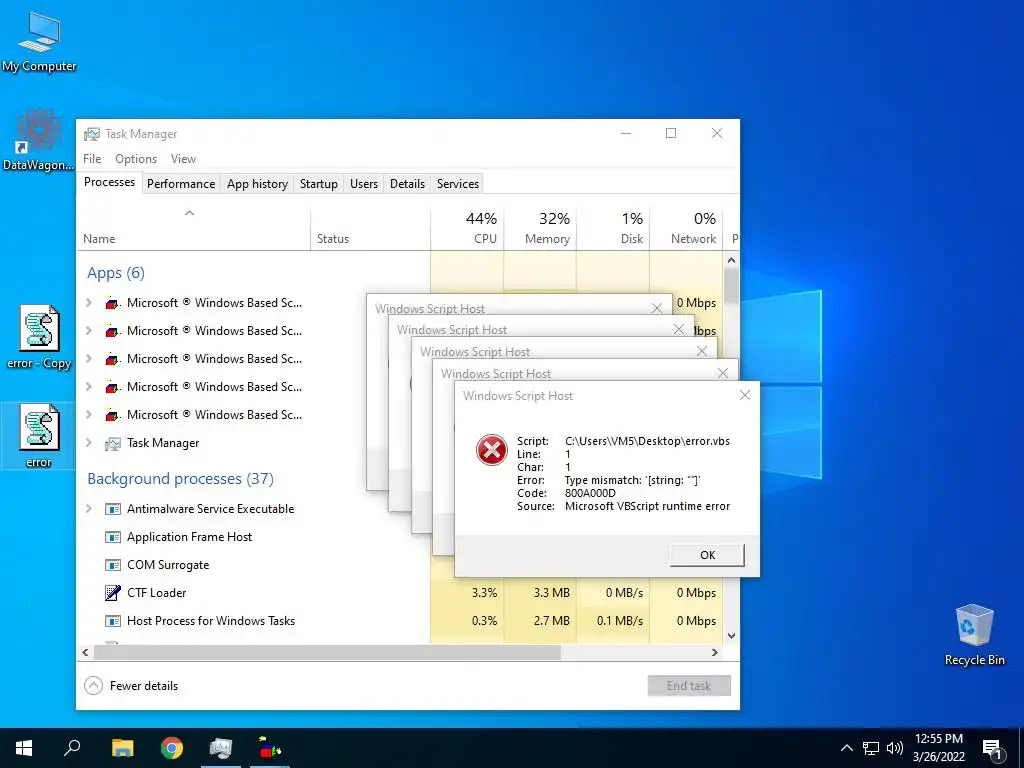Expand the third Microsoft Windows Based Script row

click(89, 359)
